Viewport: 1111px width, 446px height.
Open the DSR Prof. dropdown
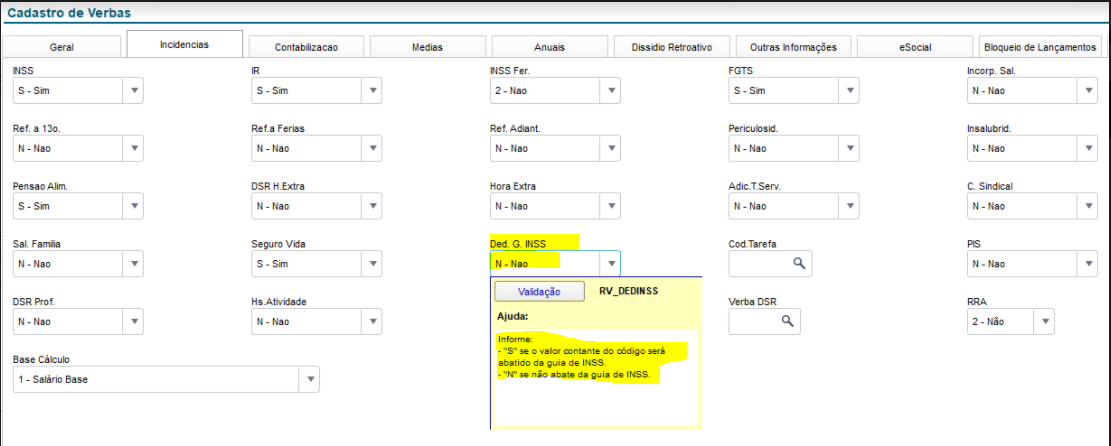click(133, 321)
